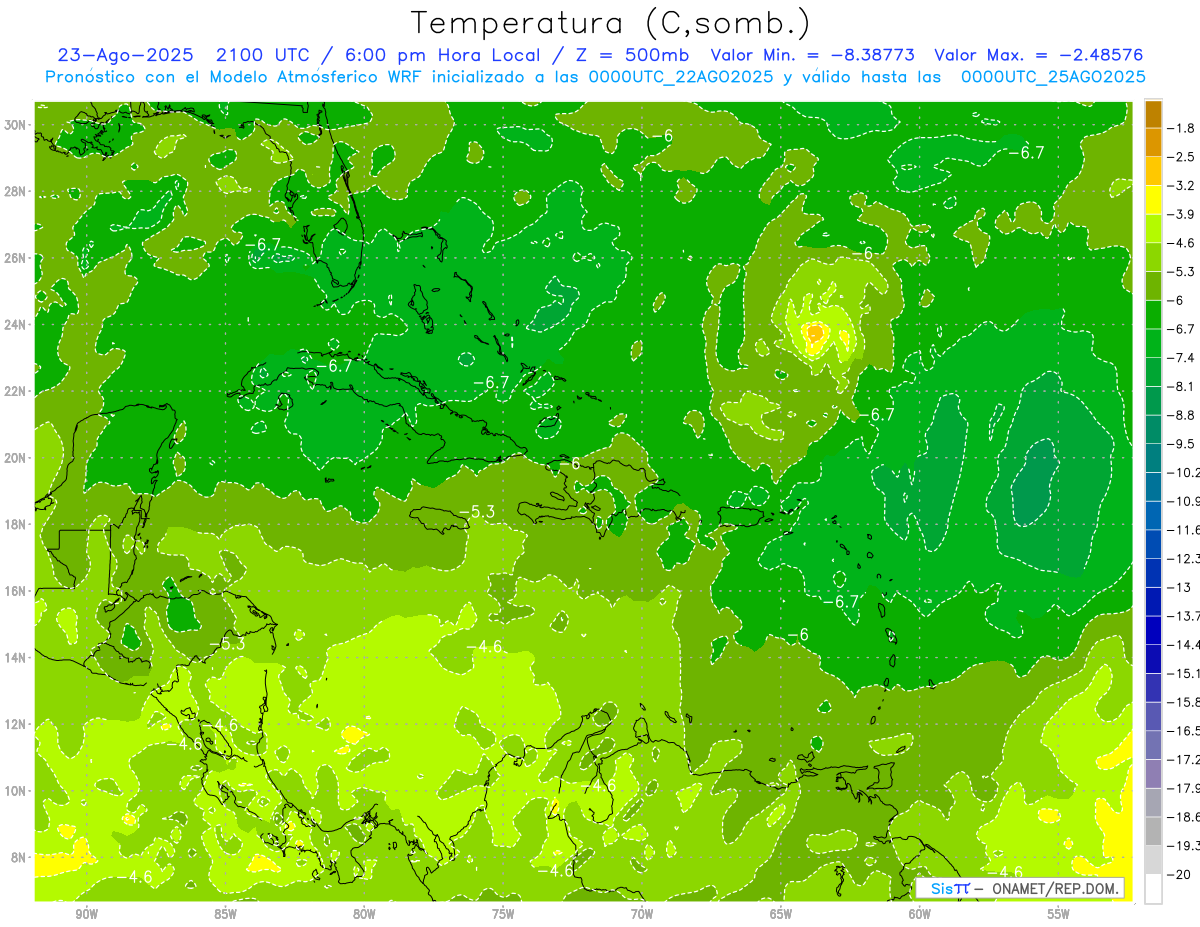1200x927 pixels.
Task: Click the '60W' longitude label
Action: pyautogui.click(x=920, y=914)
